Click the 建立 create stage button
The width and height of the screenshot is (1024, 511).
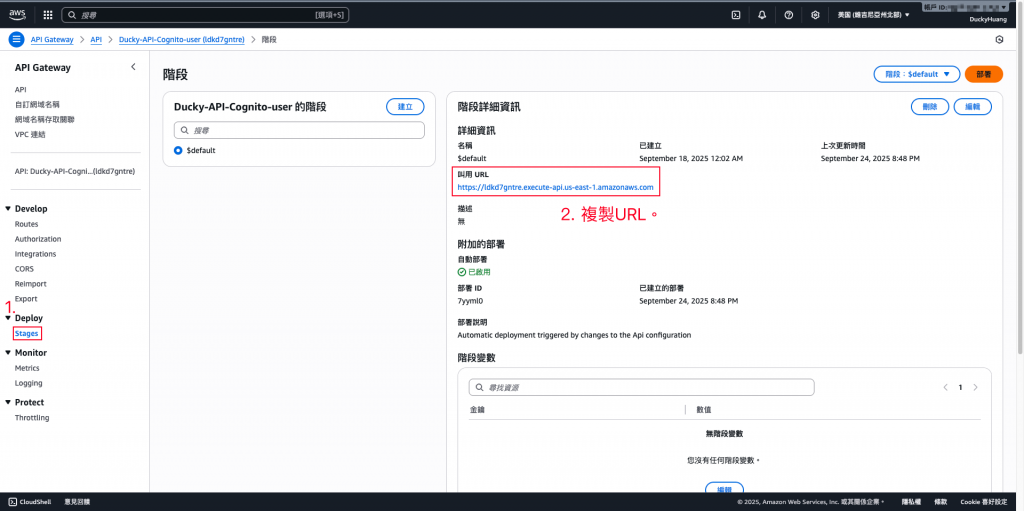click(x=406, y=107)
